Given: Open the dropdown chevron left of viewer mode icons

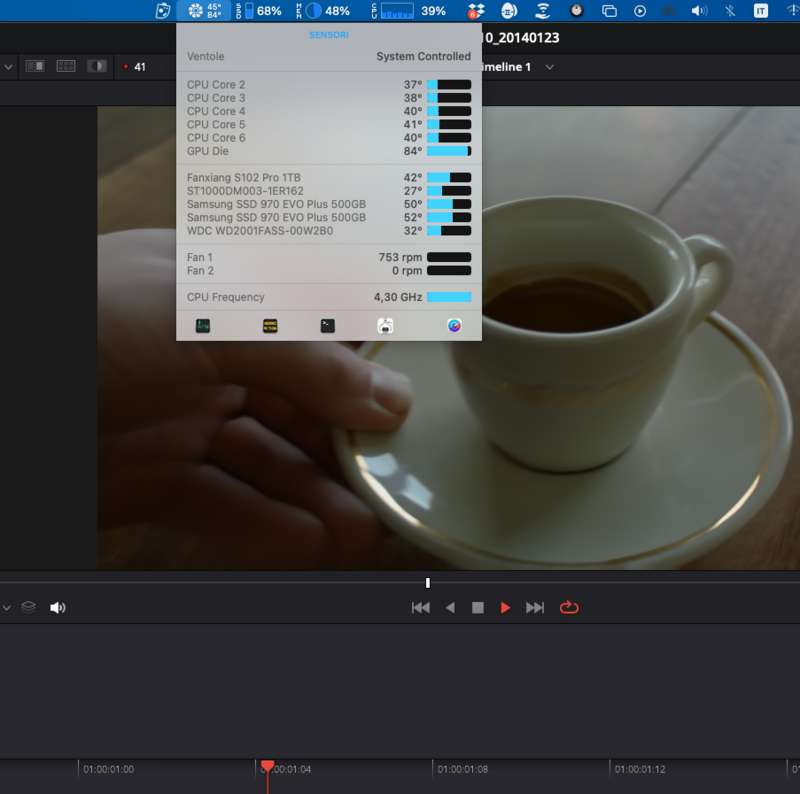Looking at the screenshot, I should click(8, 67).
